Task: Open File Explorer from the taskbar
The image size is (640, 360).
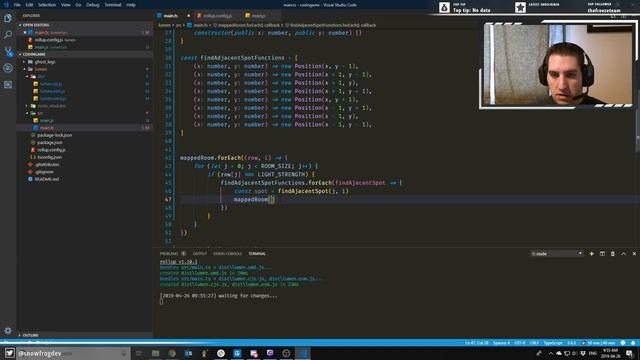Action: tap(156, 353)
